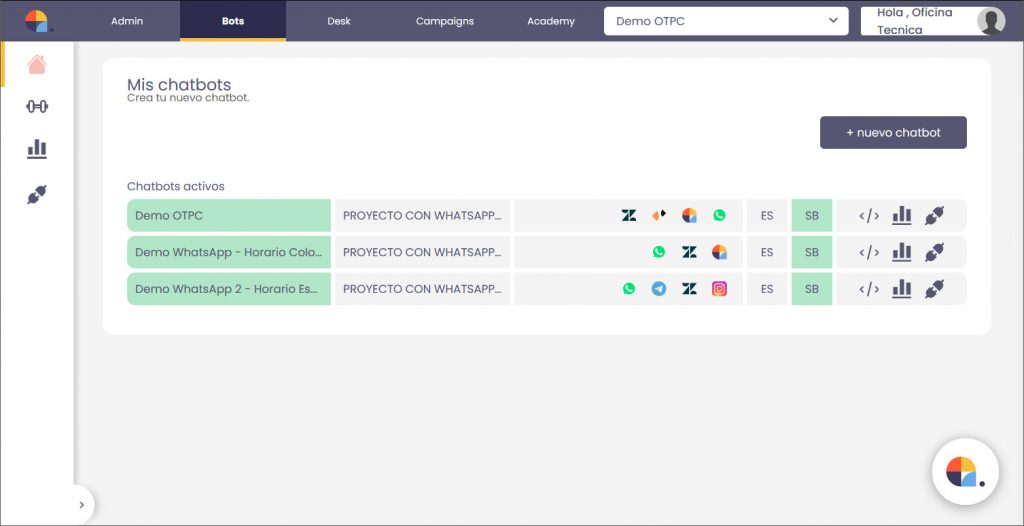Go to the Campaigns tab

[445, 21]
